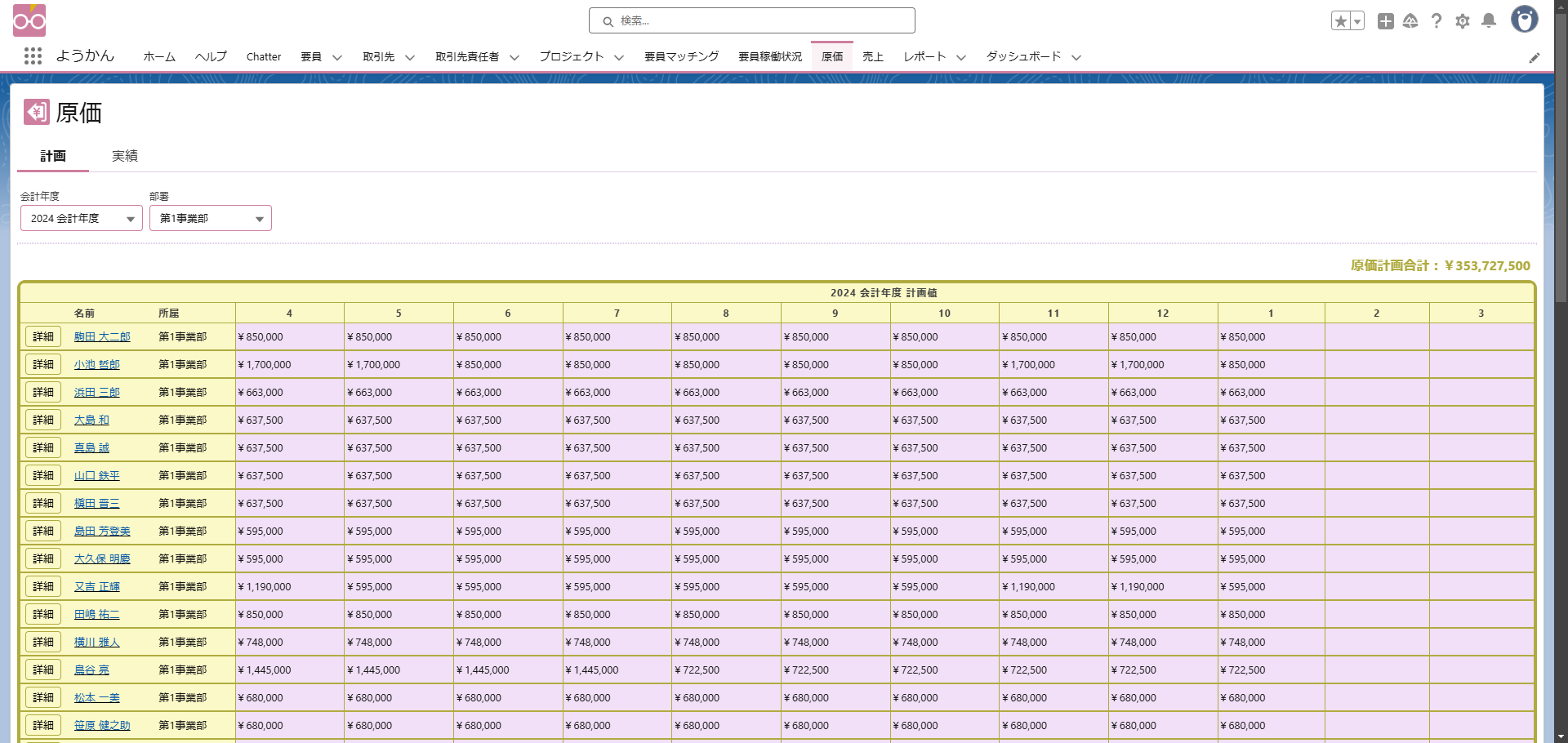Image resolution: width=1568 pixels, height=743 pixels.
Task: Expand the favorites list arrow
Action: 1357,21
